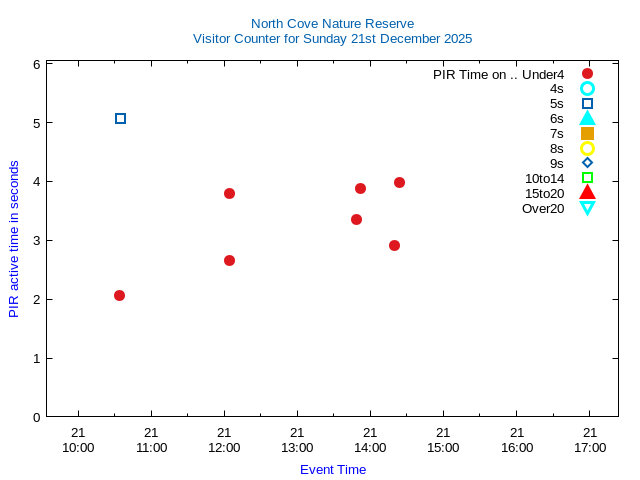The width and height of the screenshot is (640, 480).
Task: Click the 13:00 tick label on the time axis
Action: 297,440
